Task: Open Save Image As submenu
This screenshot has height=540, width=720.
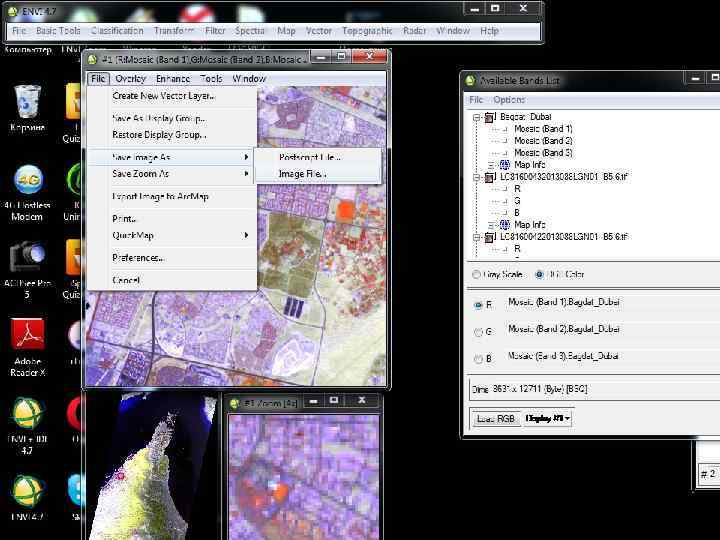Action: tap(170, 157)
